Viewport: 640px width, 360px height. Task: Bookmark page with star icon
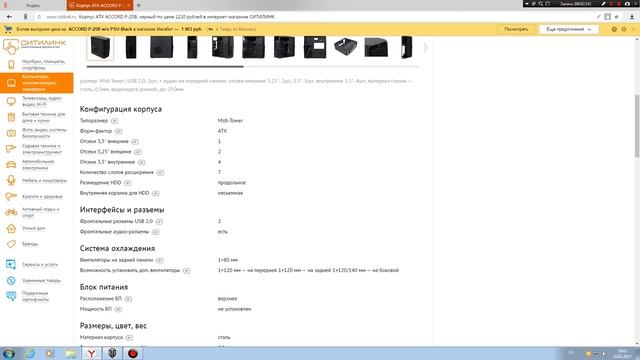(x=616, y=17)
